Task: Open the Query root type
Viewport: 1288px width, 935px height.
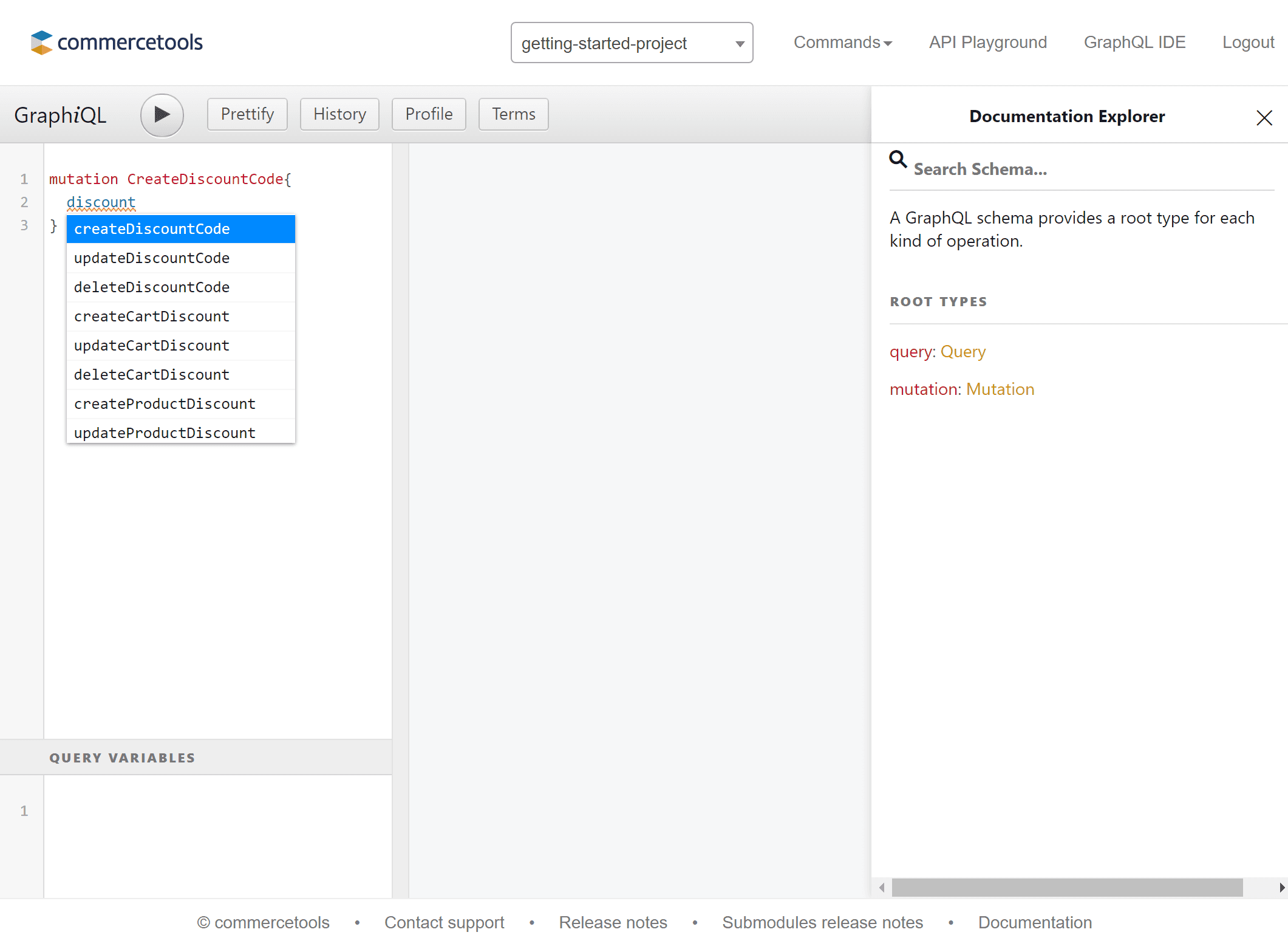Action: tap(963, 352)
